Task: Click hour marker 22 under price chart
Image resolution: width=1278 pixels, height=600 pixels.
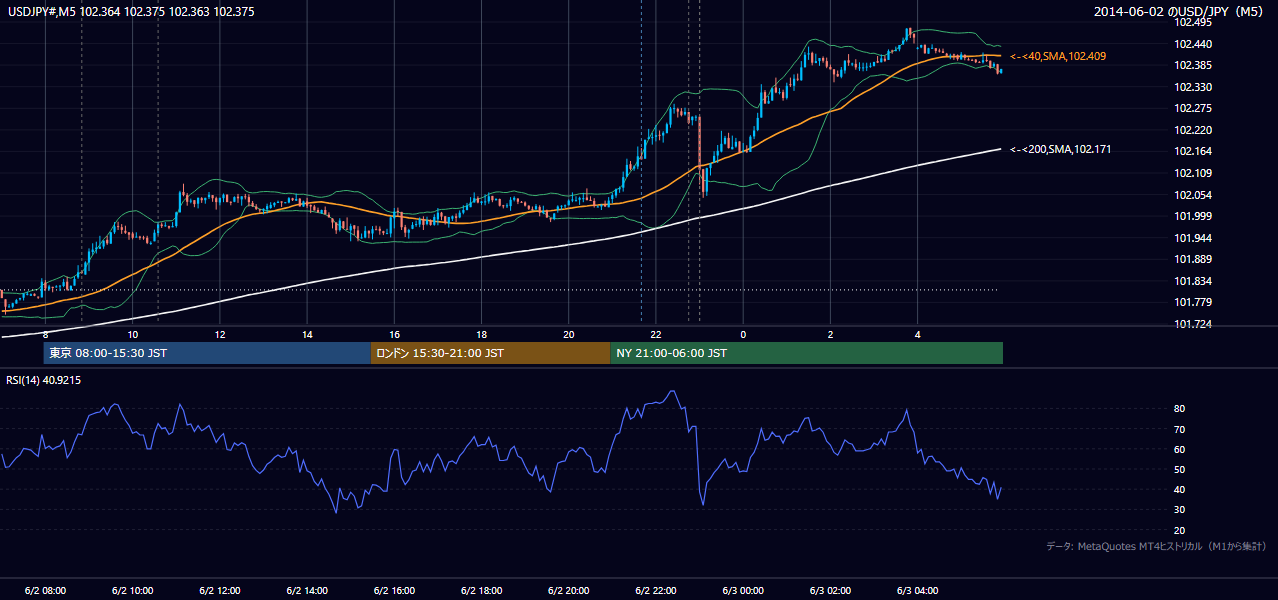Action: click(656, 335)
